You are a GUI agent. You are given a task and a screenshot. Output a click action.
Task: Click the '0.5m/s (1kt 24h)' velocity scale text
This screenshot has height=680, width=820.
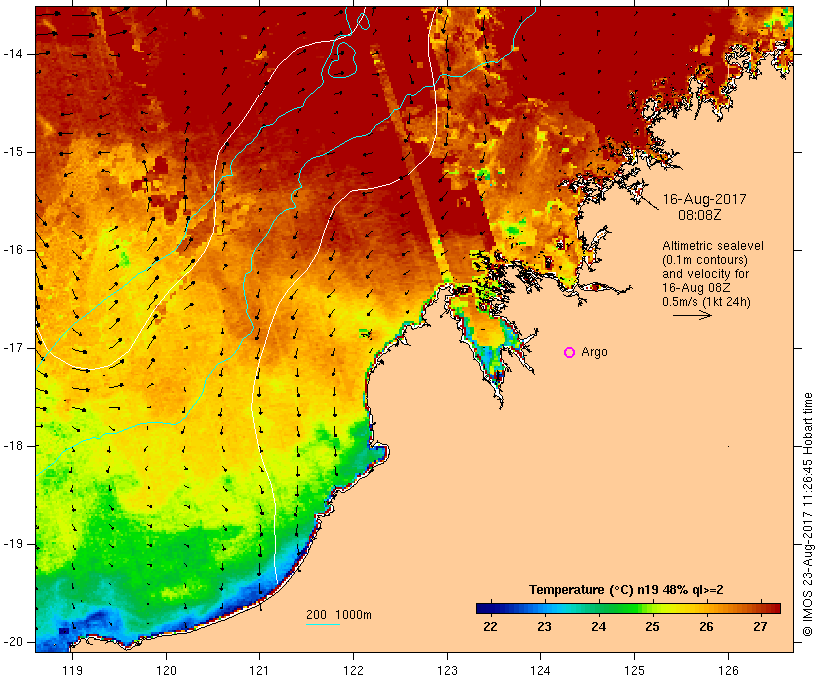[706, 302]
